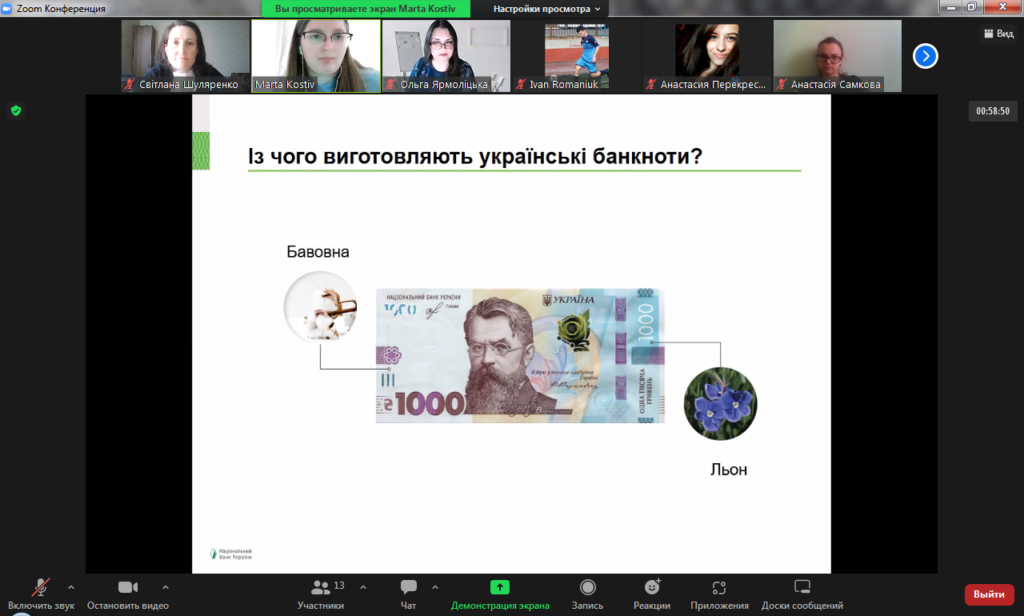Click the Вид view layout button

pyautogui.click(x=999, y=33)
